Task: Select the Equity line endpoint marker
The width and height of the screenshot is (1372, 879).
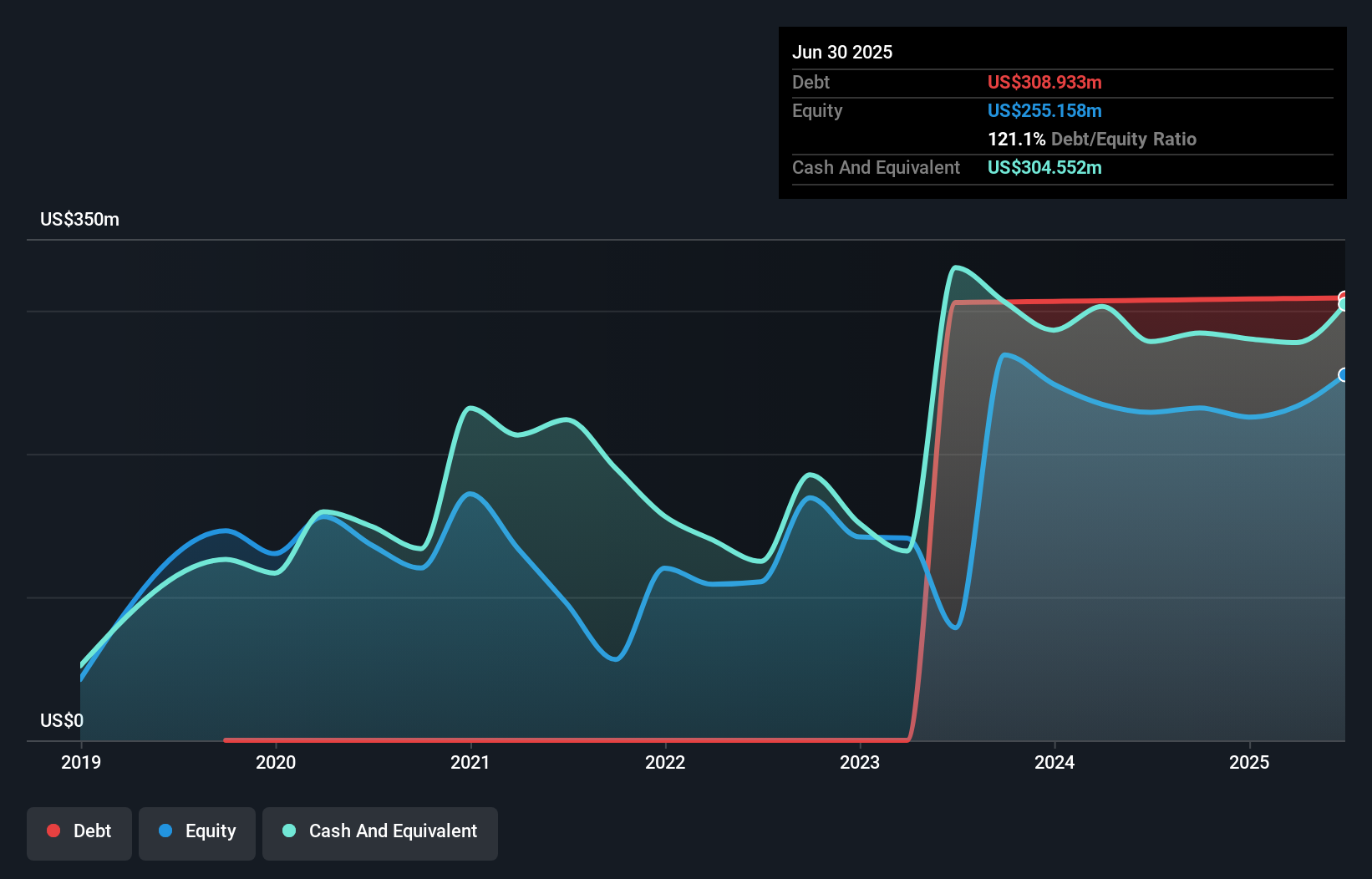Action: pyautogui.click(x=1344, y=376)
